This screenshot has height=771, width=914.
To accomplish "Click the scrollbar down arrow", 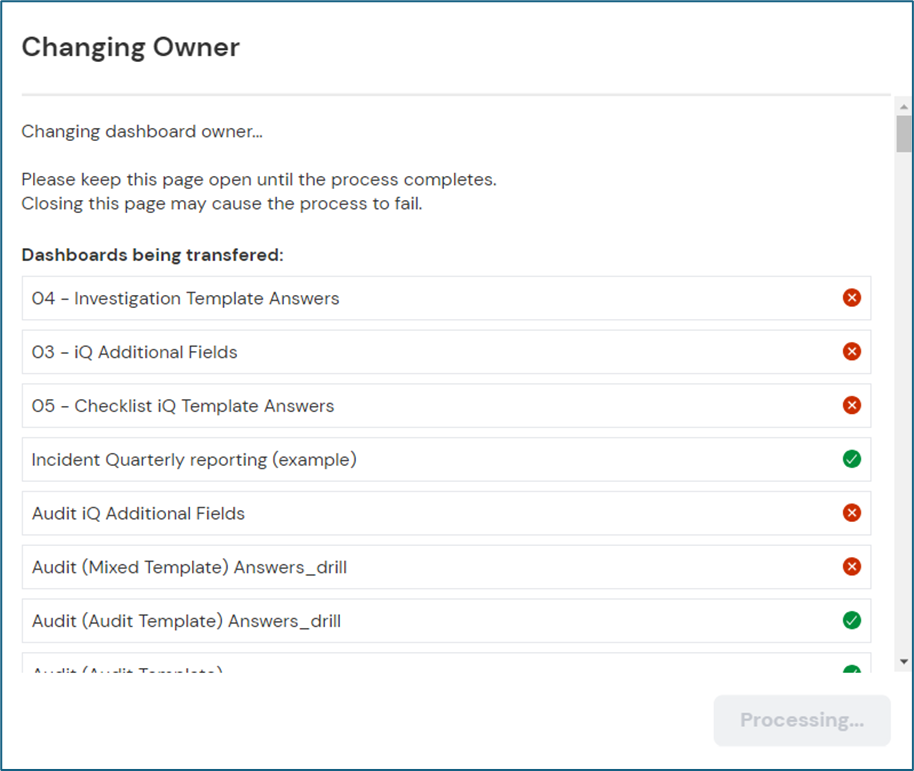I will point(903,661).
